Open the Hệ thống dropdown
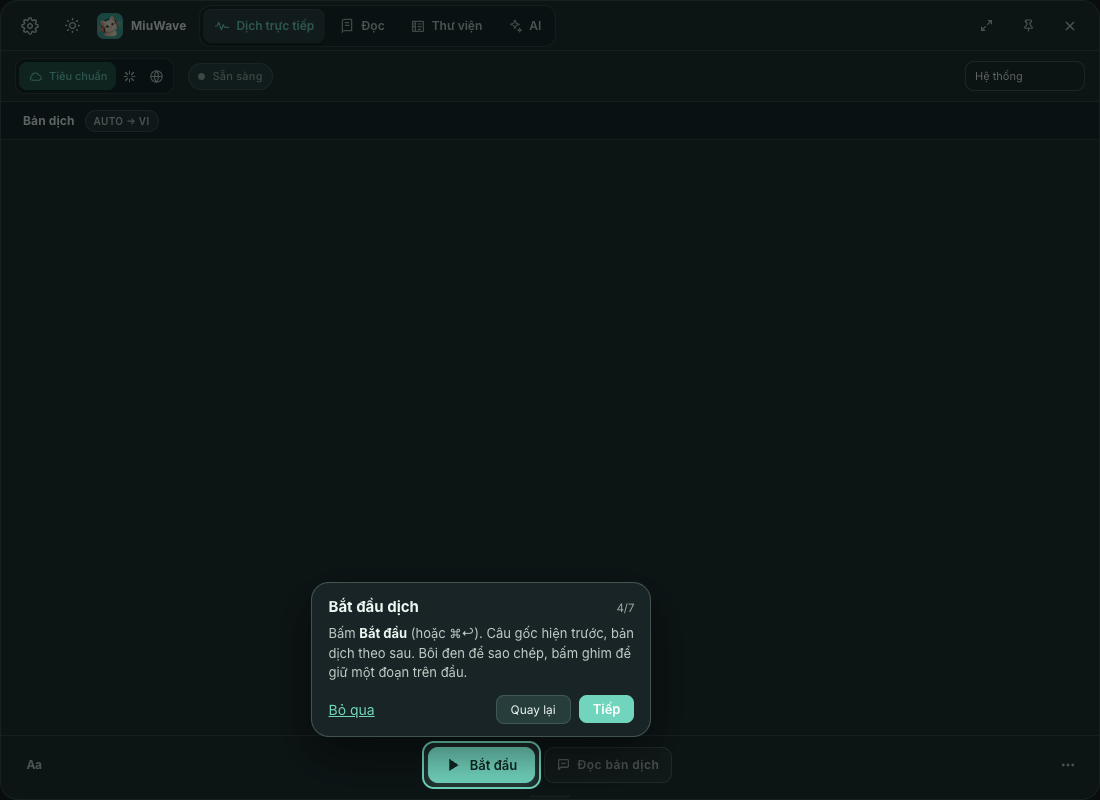This screenshot has width=1100, height=800. click(x=1024, y=76)
